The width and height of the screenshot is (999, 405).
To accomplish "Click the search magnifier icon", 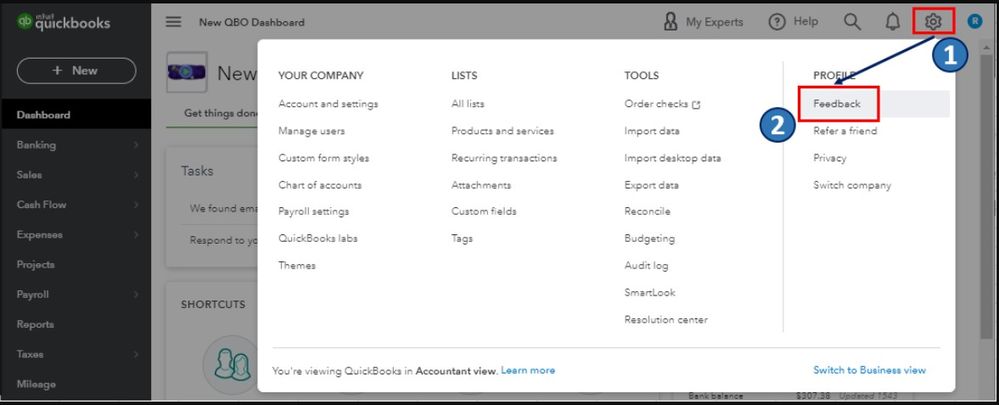I will point(852,22).
